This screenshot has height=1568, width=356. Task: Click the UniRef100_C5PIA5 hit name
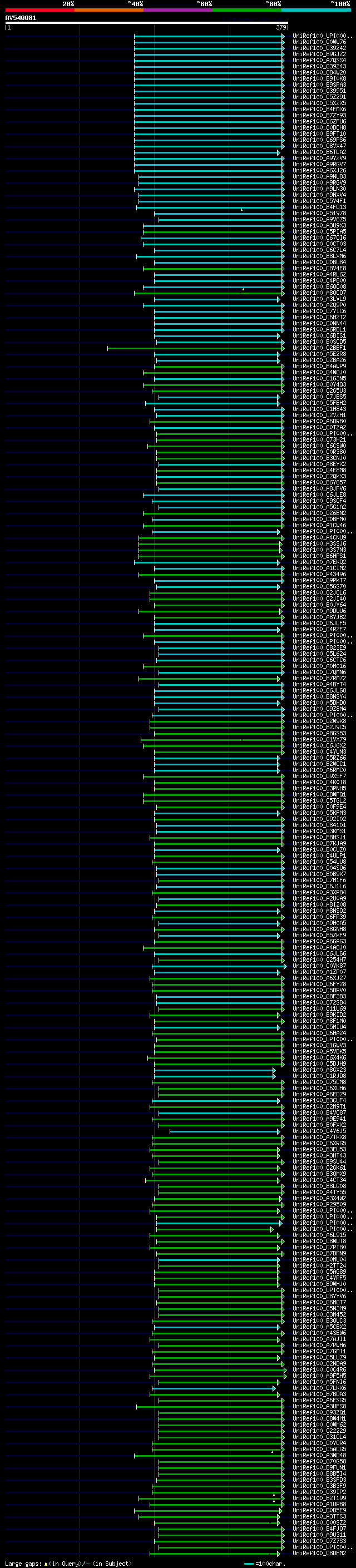(x=319, y=231)
